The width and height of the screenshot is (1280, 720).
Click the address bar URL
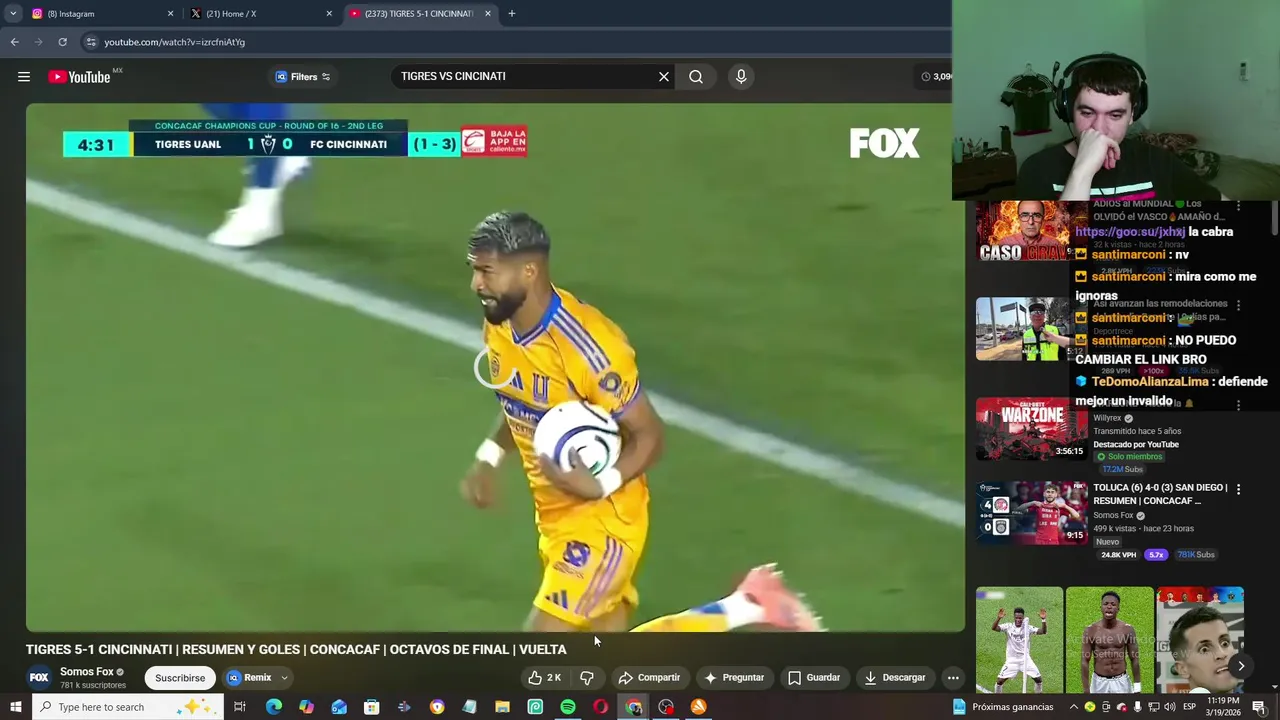(x=174, y=42)
